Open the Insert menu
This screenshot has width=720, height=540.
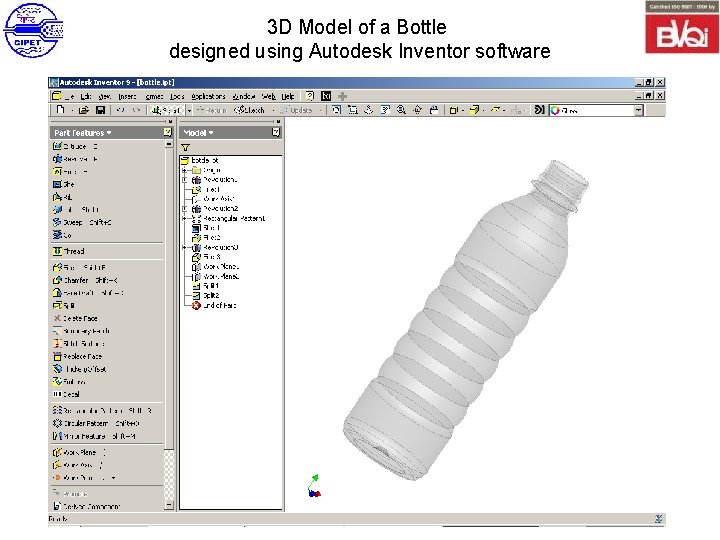[127, 96]
